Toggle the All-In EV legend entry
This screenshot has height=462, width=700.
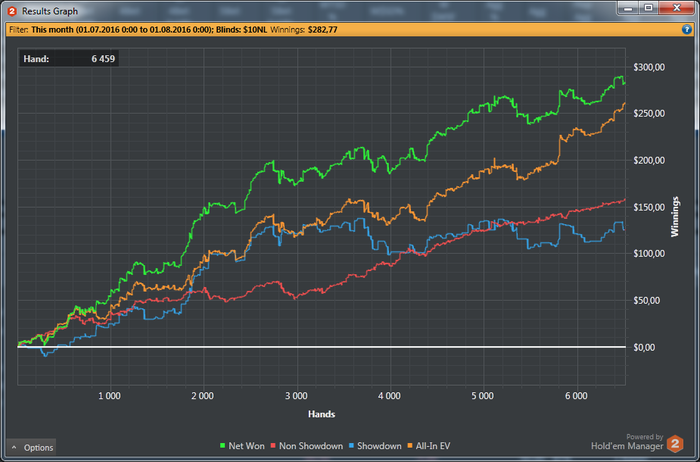coord(429,446)
